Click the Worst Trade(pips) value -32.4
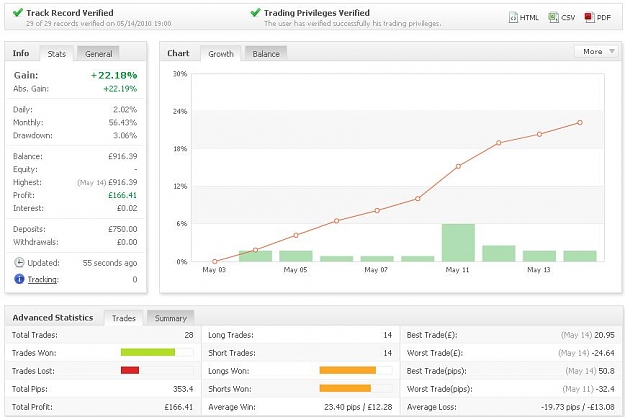Screen dimensions: 625x417 click(x=605, y=389)
